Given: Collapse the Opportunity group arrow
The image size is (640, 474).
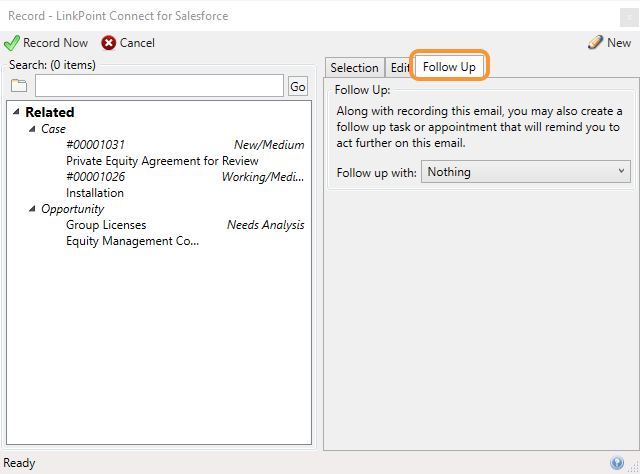Looking at the screenshot, I should (32, 209).
